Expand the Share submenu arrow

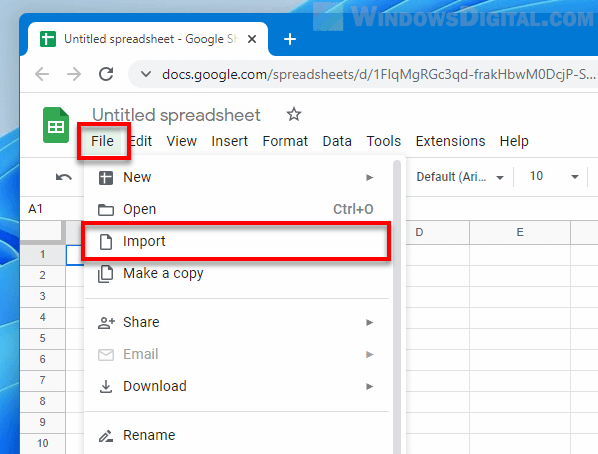point(369,322)
